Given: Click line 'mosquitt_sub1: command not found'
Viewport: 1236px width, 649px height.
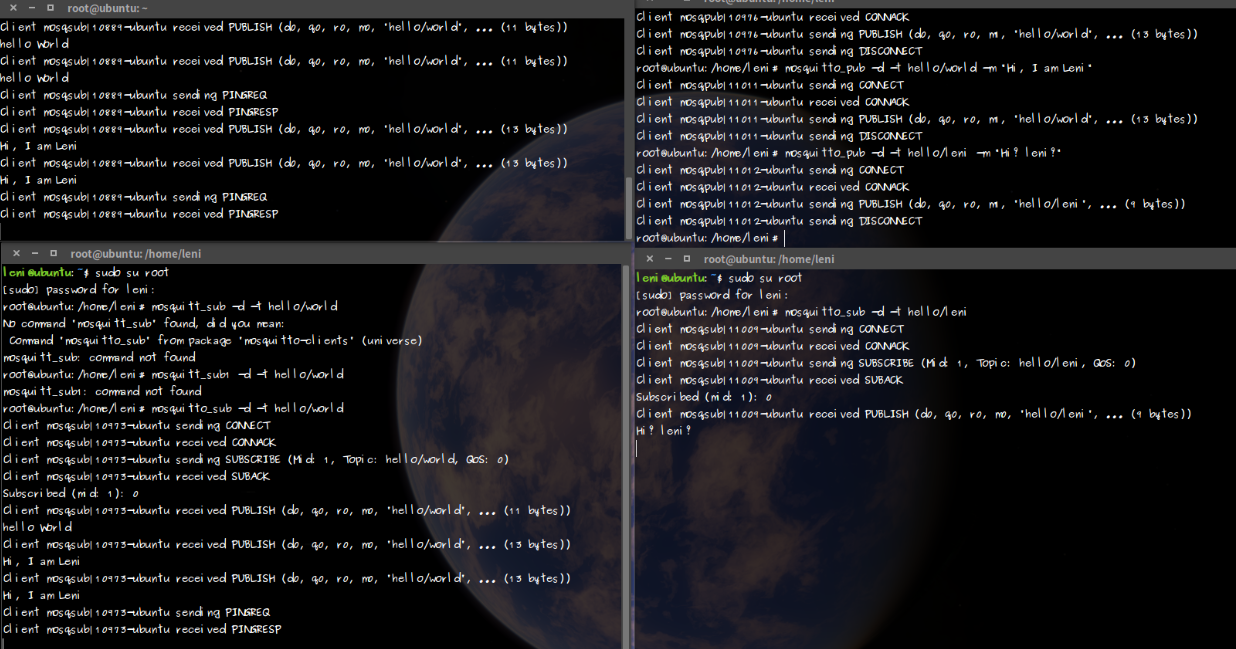Looking at the screenshot, I should 102,391.
